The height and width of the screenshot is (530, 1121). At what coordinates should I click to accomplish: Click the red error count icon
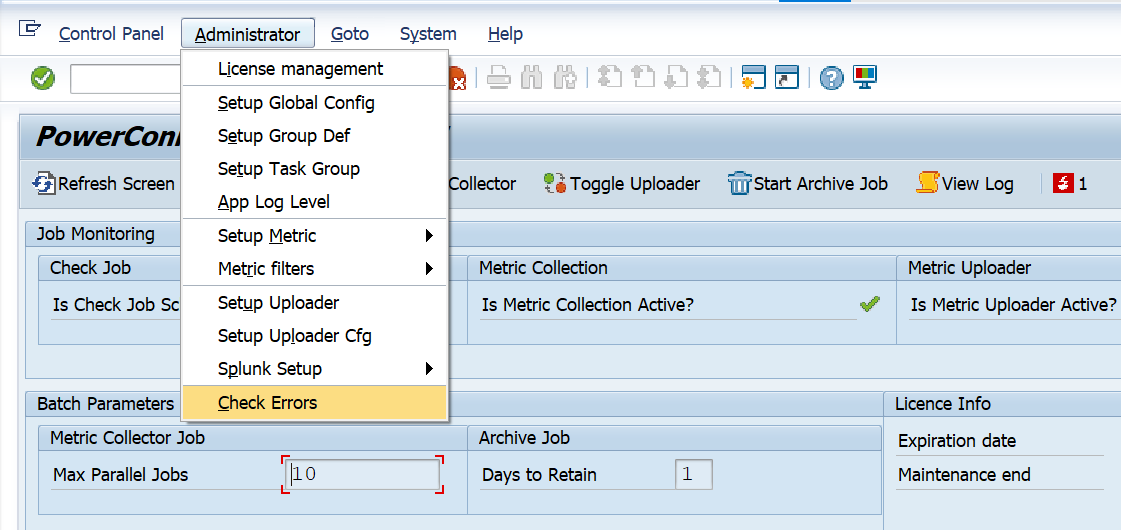[1063, 184]
